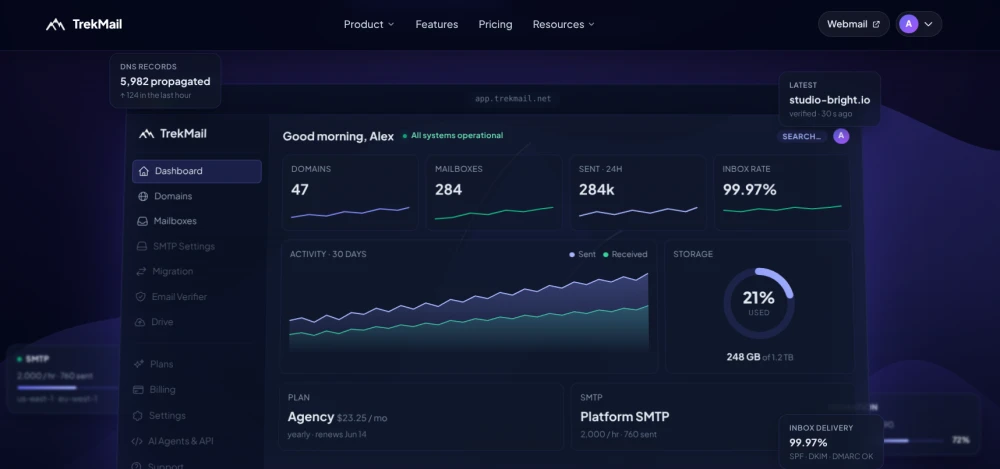The image size is (1000, 469).
Task: Open the Features nav item
Action: point(437,24)
